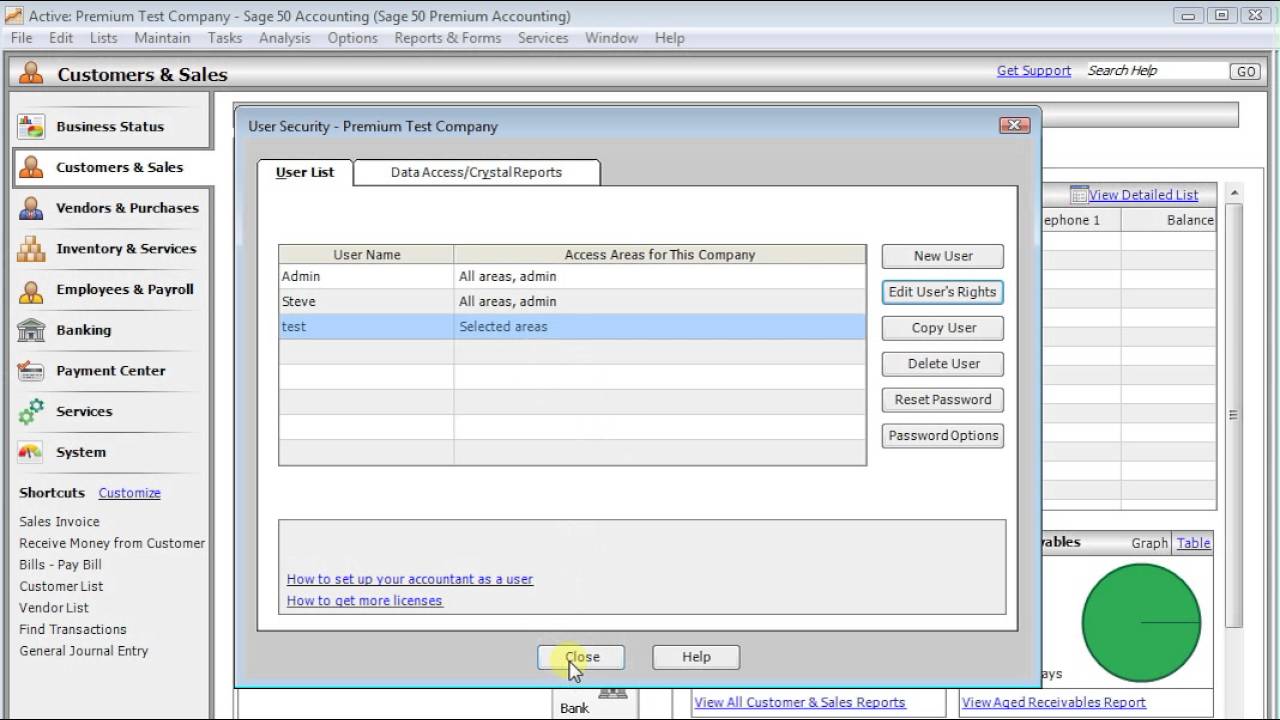Open the Customer List shortcut
The image size is (1280, 720).
[x=61, y=586]
